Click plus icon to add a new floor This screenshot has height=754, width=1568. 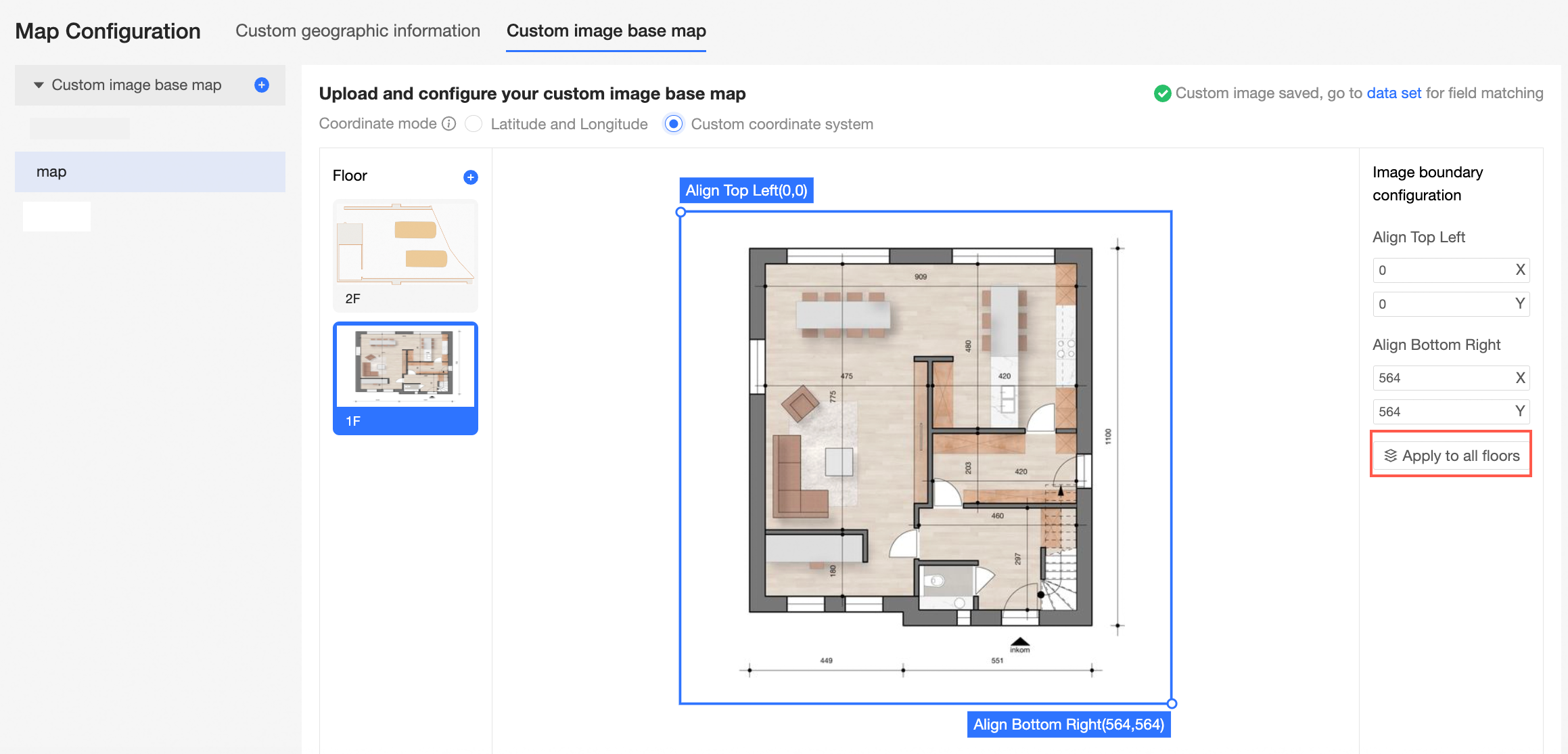(x=471, y=177)
